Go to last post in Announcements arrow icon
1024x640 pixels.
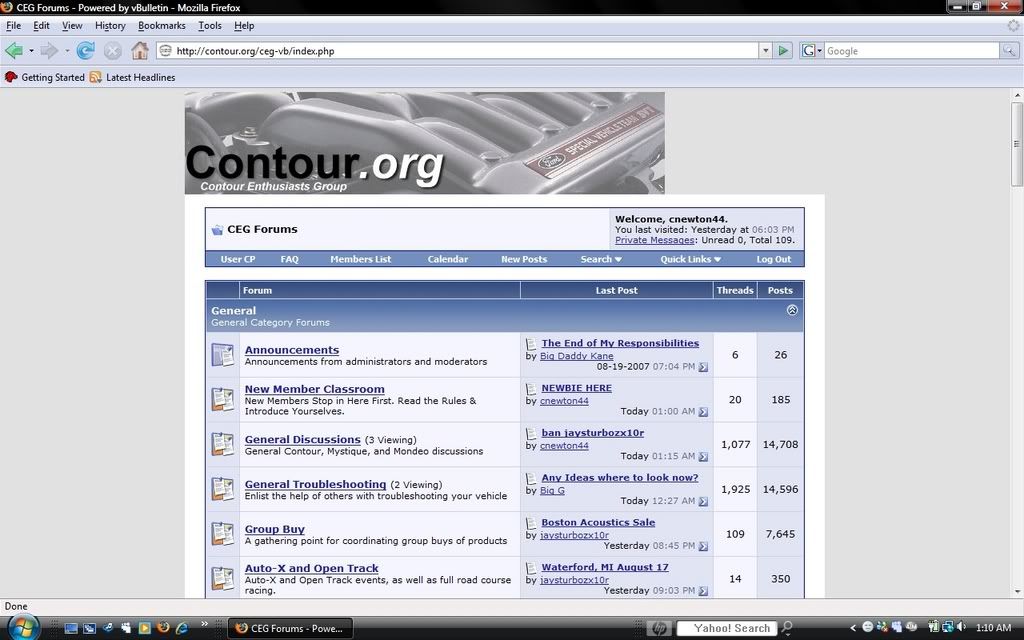point(703,367)
